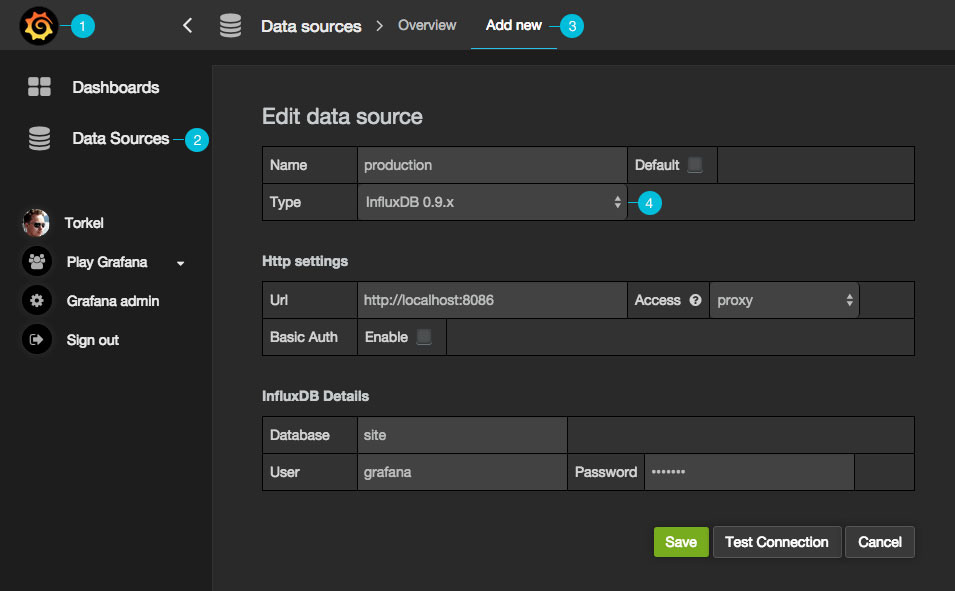The width and height of the screenshot is (955, 591).
Task: Open the Access dropdown set to proxy
Action: click(x=784, y=300)
